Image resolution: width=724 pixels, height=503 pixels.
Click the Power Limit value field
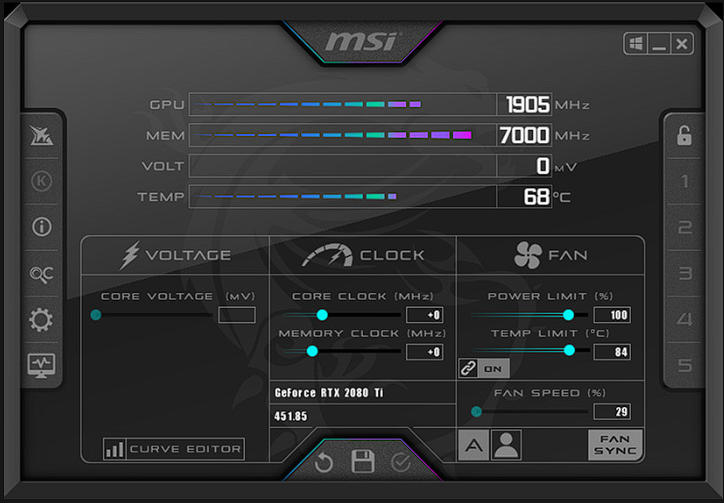(612, 315)
